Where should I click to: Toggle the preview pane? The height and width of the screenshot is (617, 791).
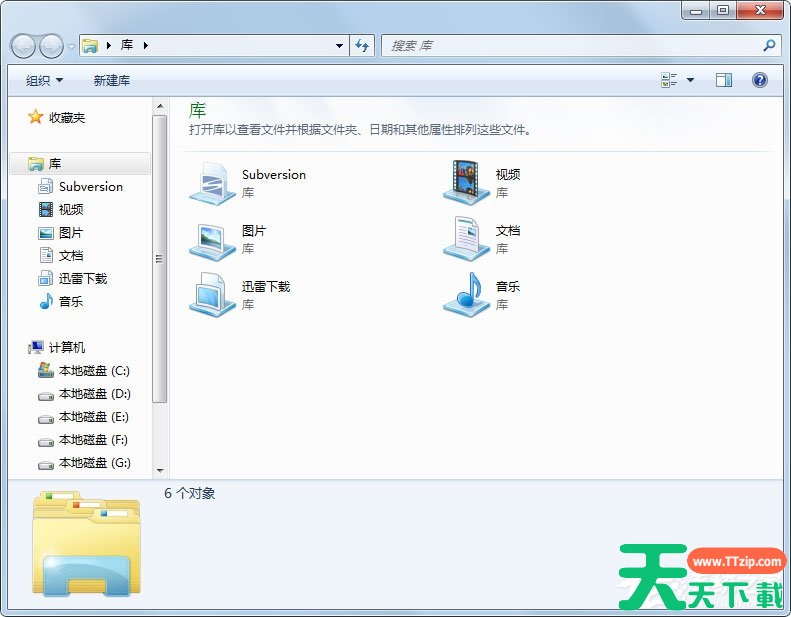pyautogui.click(x=724, y=80)
